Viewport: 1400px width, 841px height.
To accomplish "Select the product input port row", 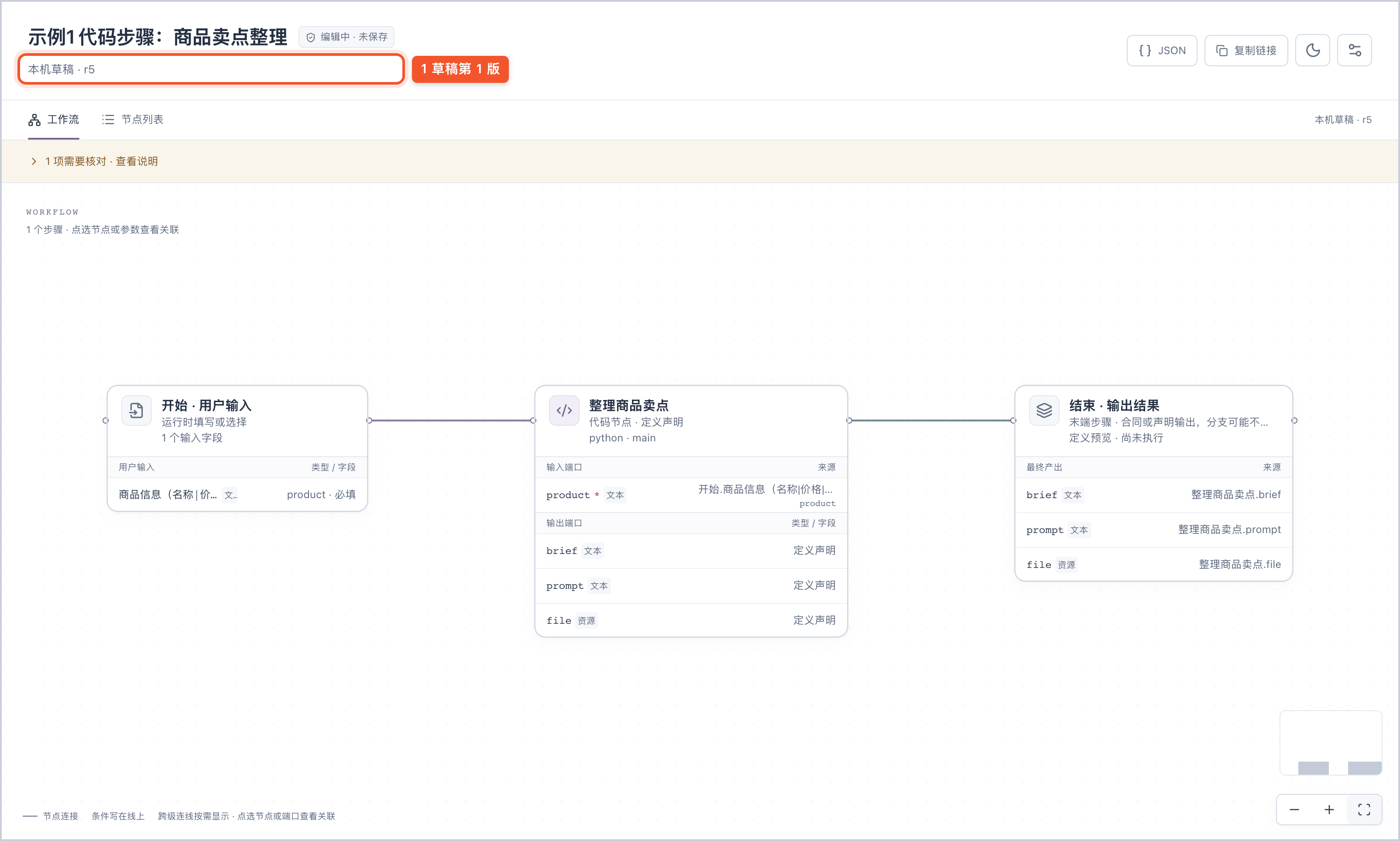I will pos(691,495).
